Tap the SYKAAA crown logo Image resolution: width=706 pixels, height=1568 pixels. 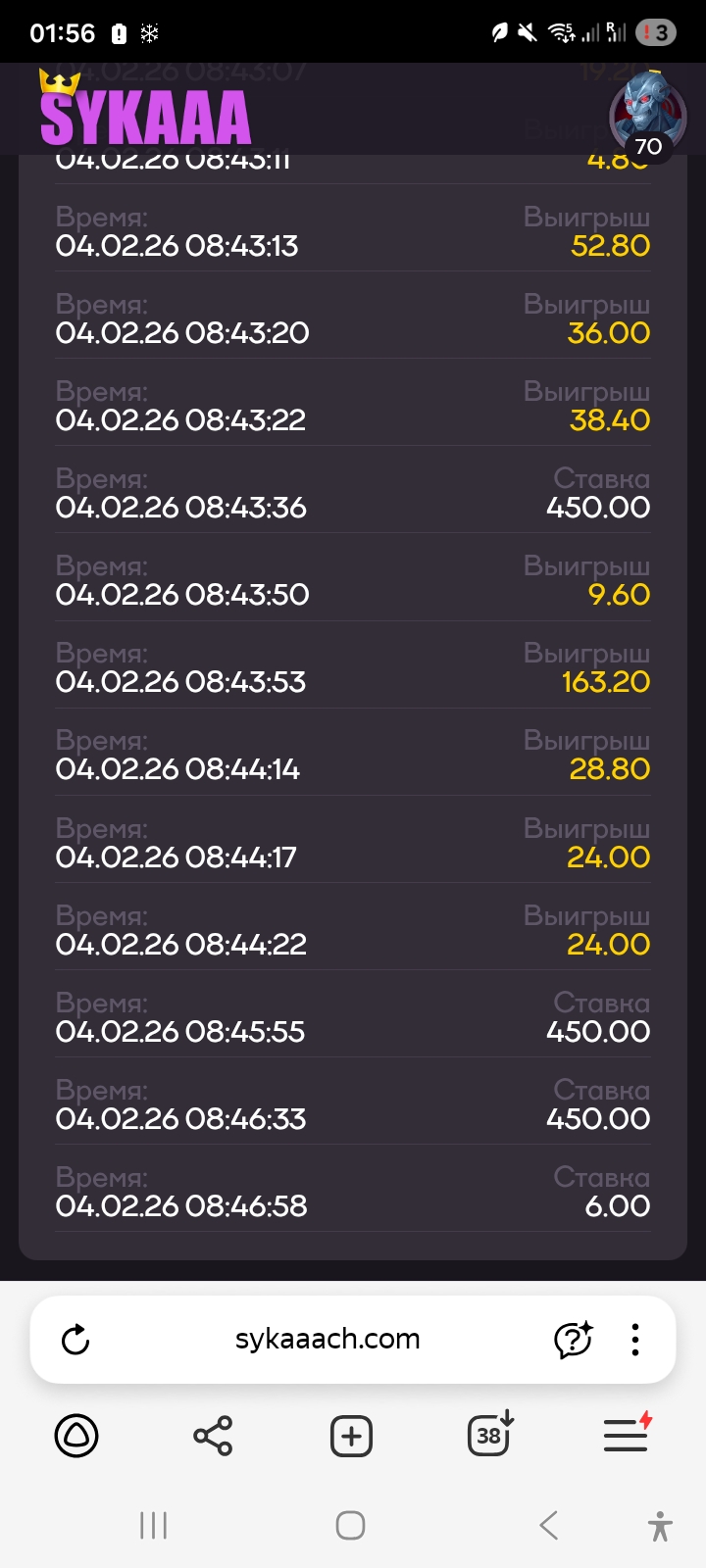coord(145,110)
